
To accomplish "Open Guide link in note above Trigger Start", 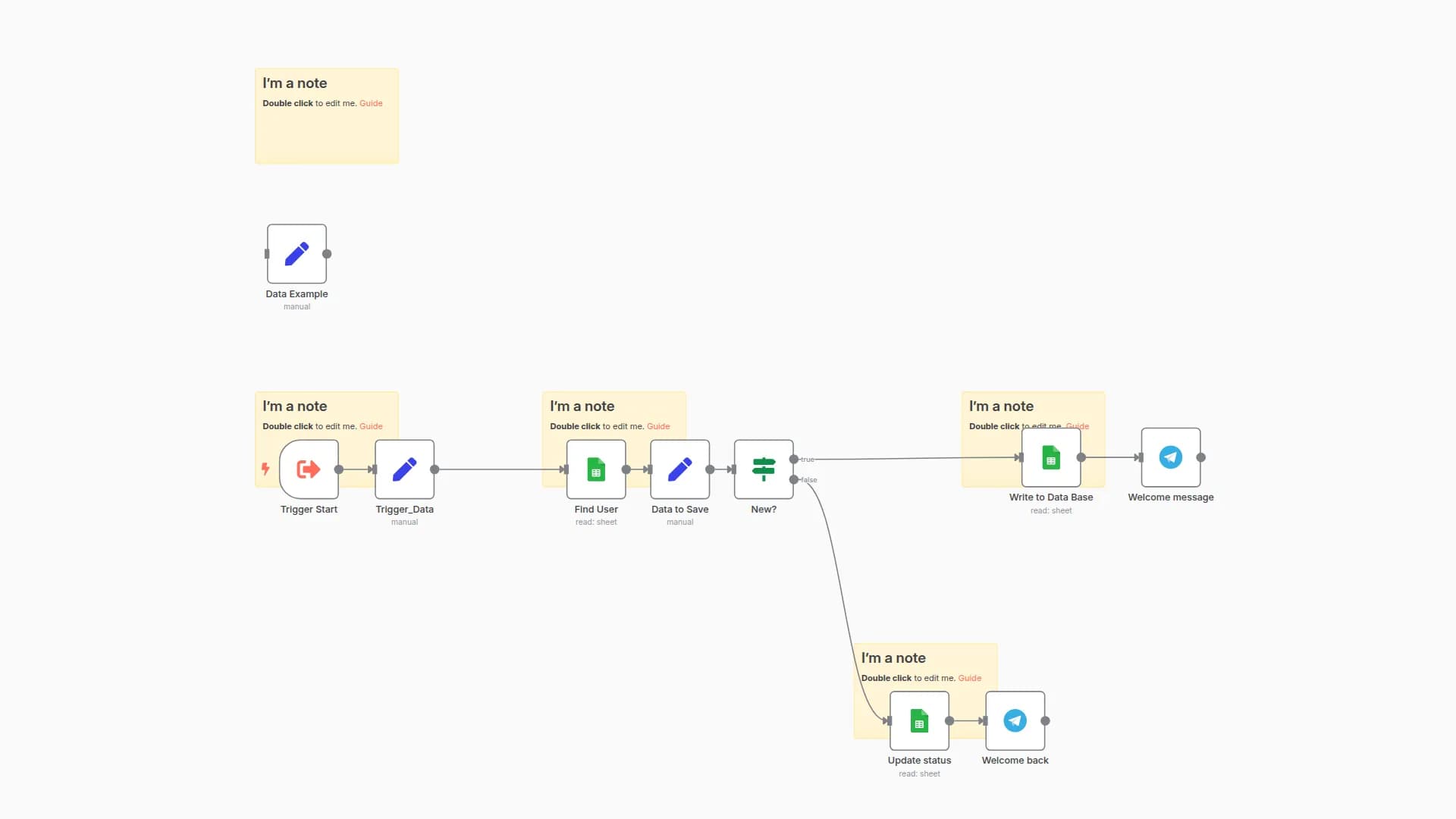I will coord(371,426).
